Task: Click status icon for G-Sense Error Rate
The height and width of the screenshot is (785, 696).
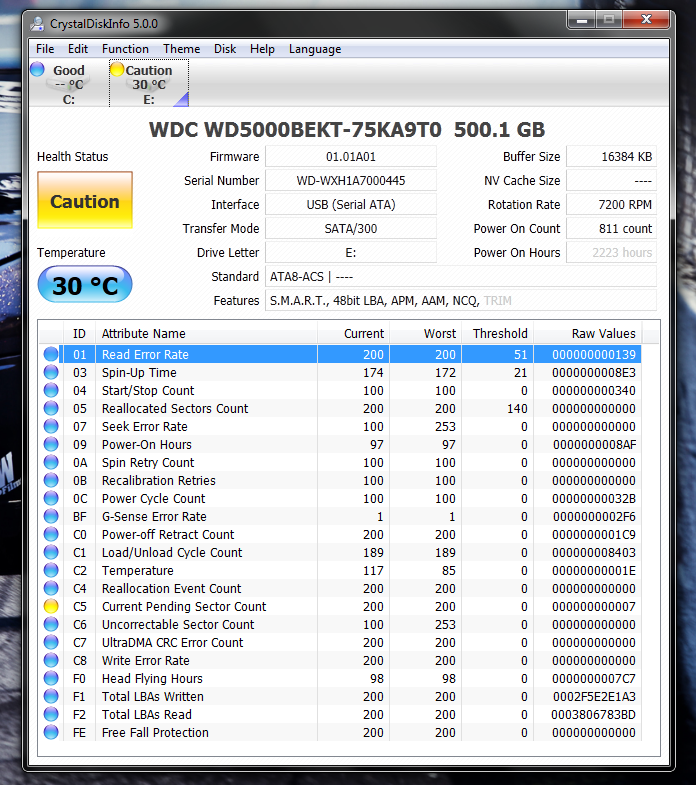Action: click(51, 516)
